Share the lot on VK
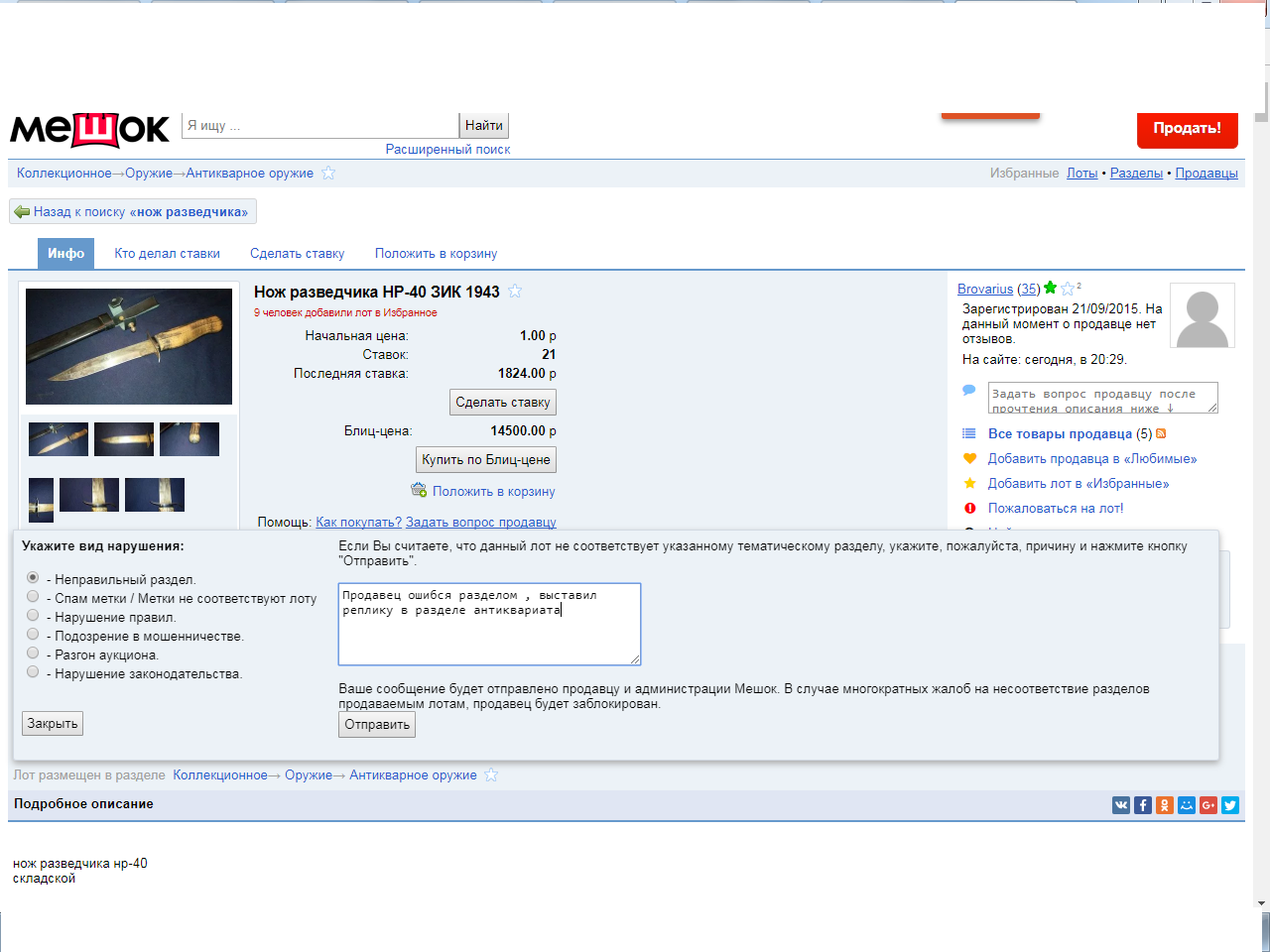The height and width of the screenshot is (952, 1270). pyautogui.click(x=1121, y=805)
